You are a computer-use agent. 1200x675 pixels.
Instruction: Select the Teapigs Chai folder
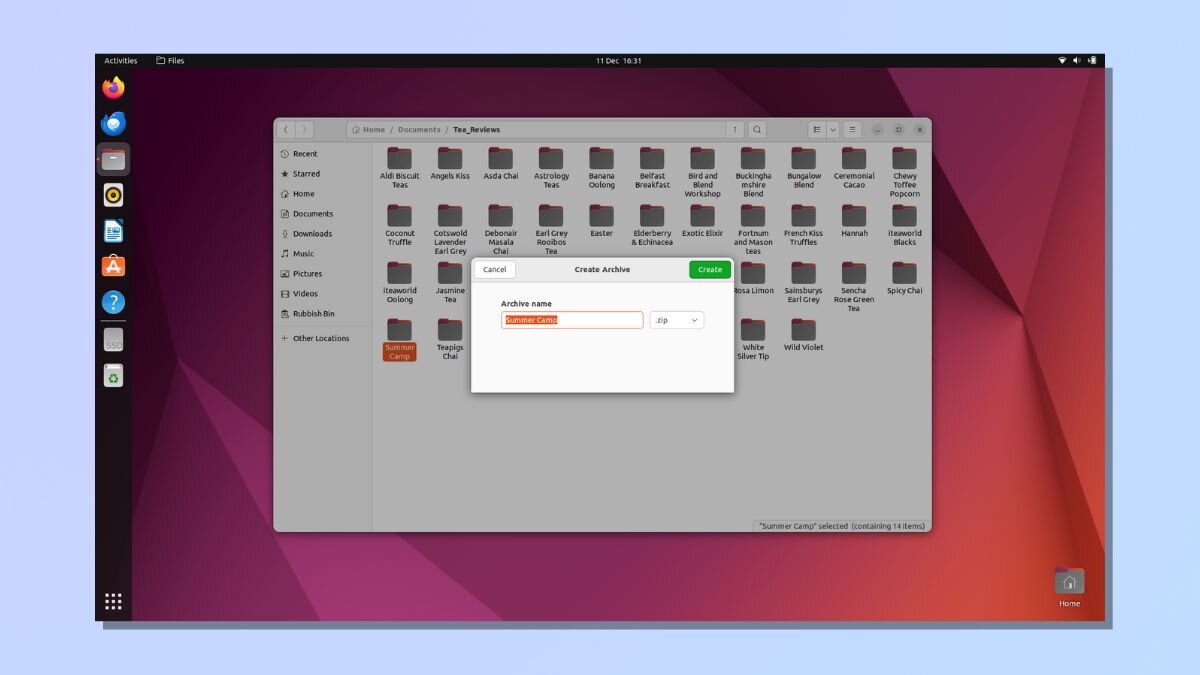[x=450, y=339]
